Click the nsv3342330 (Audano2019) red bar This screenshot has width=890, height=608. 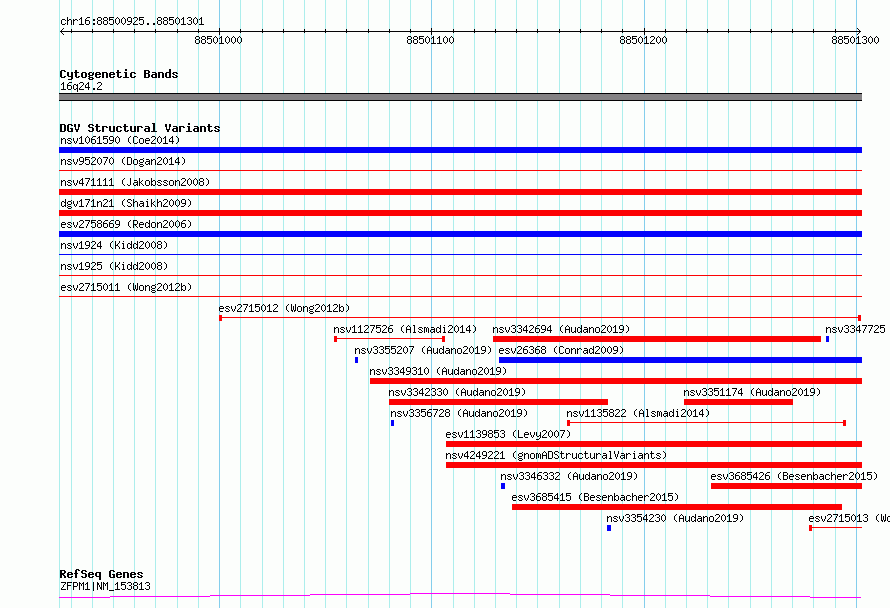(x=498, y=402)
